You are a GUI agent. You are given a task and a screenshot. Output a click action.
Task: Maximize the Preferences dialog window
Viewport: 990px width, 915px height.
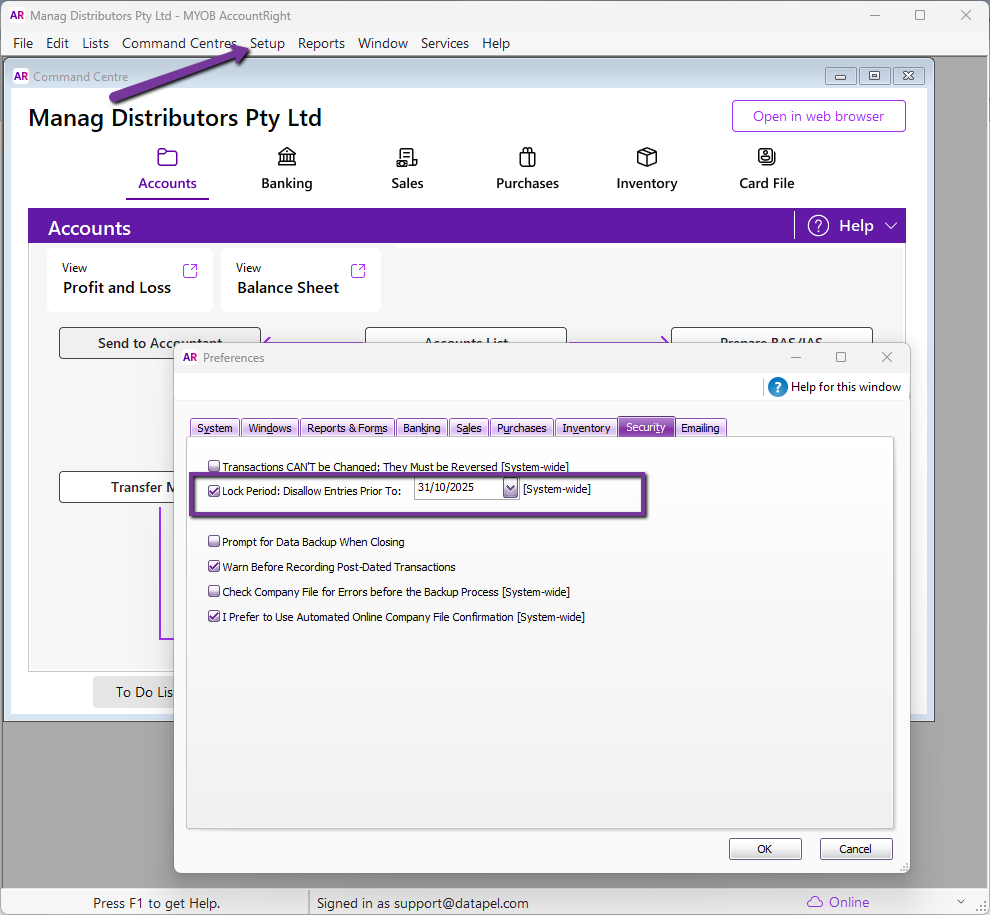click(841, 357)
